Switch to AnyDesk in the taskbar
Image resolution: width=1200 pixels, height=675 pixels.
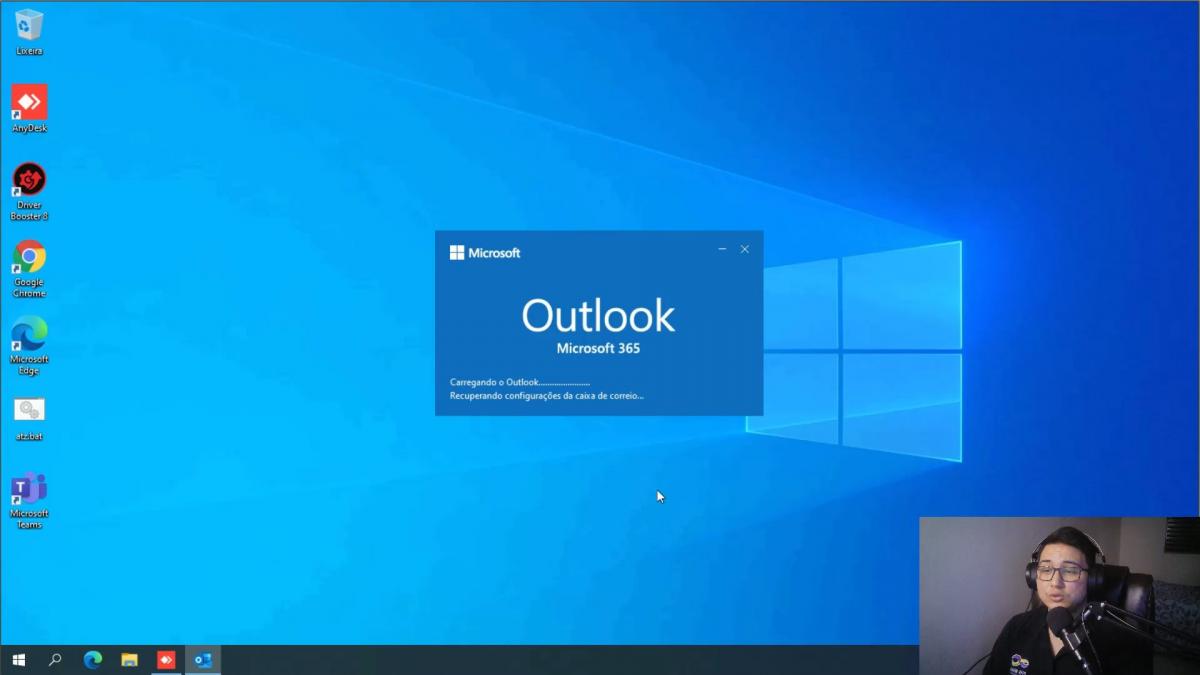point(166,660)
